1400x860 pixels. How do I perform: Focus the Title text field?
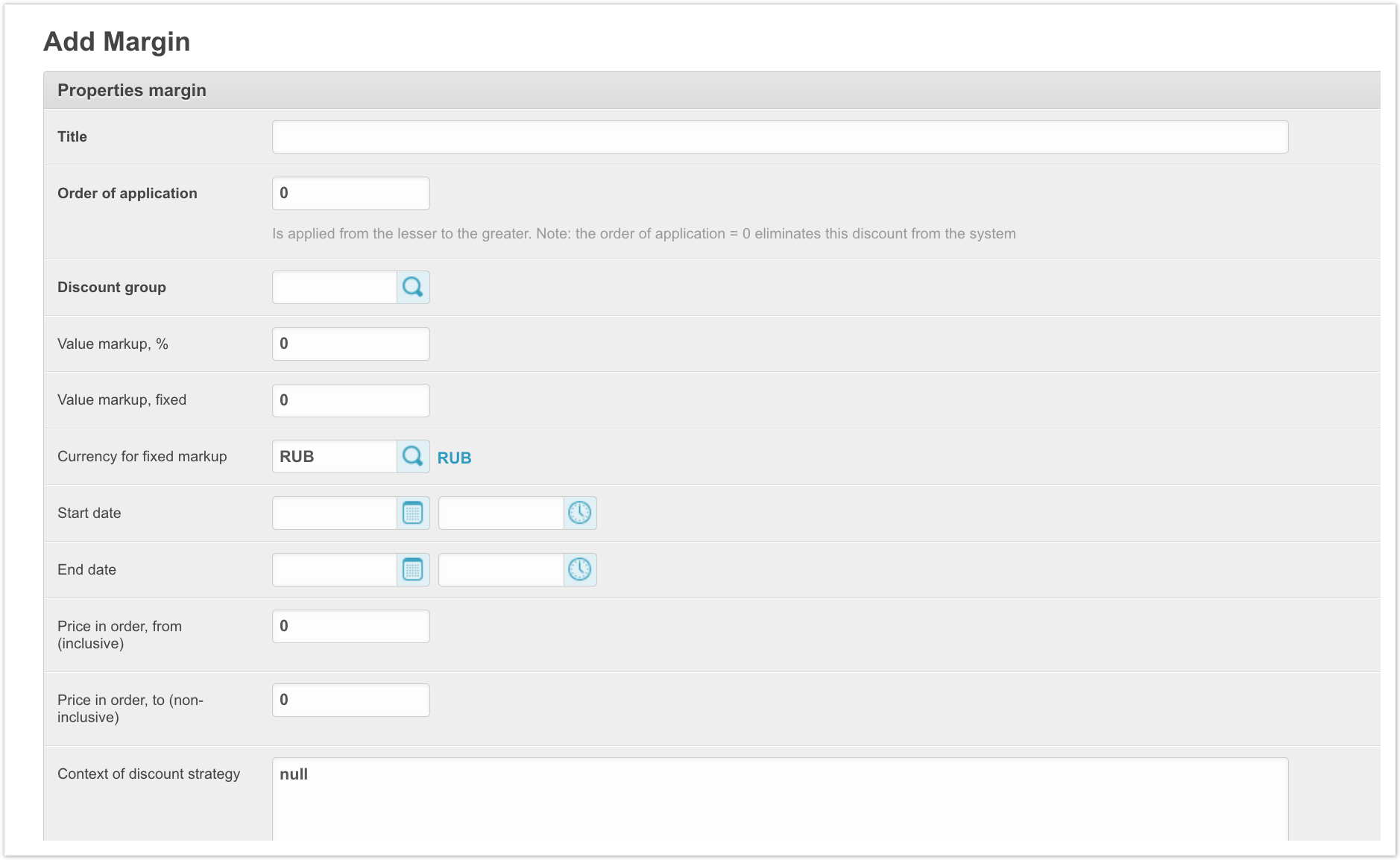[x=779, y=137]
